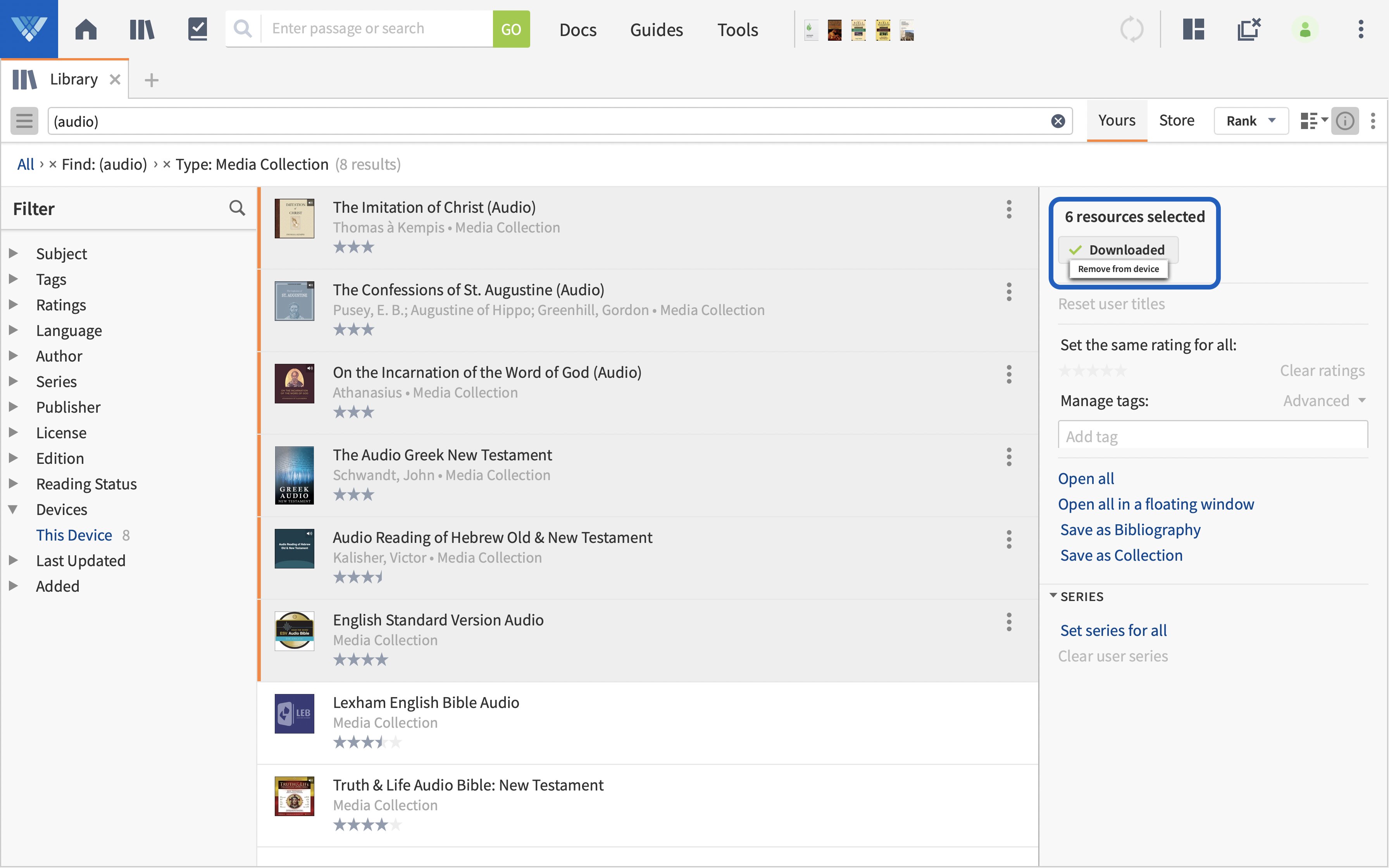Image resolution: width=1389 pixels, height=868 pixels.
Task: Click Open all in a floating window
Action: tap(1156, 504)
